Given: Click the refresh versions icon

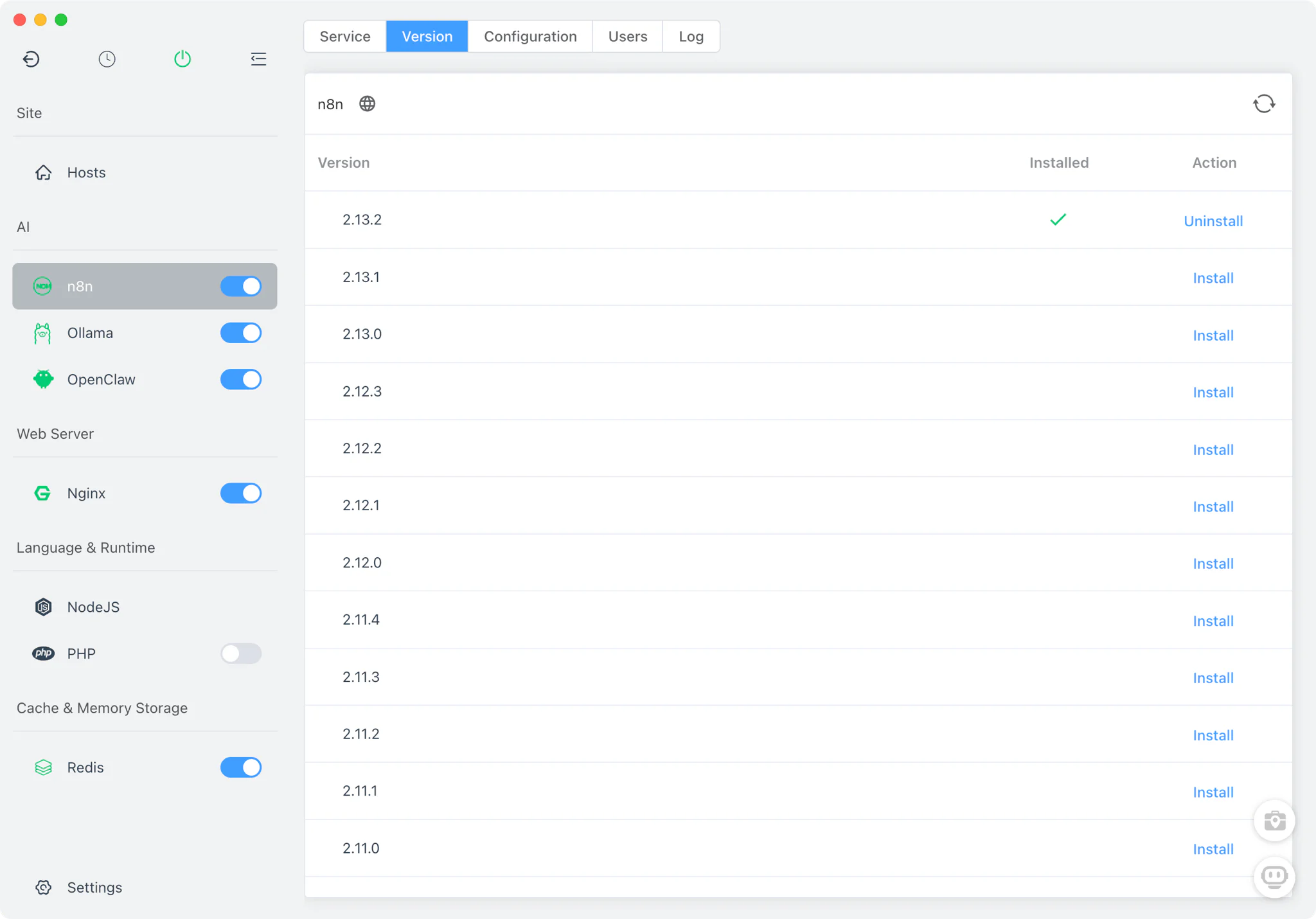Looking at the screenshot, I should pos(1263,103).
